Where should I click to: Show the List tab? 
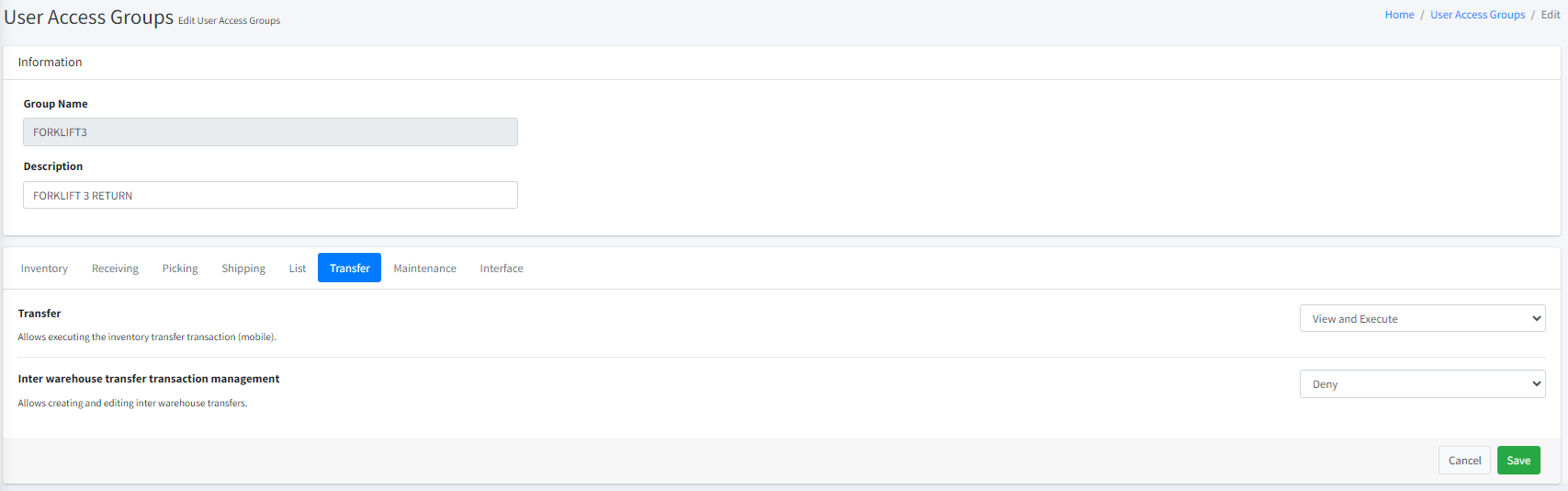tap(298, 268)
